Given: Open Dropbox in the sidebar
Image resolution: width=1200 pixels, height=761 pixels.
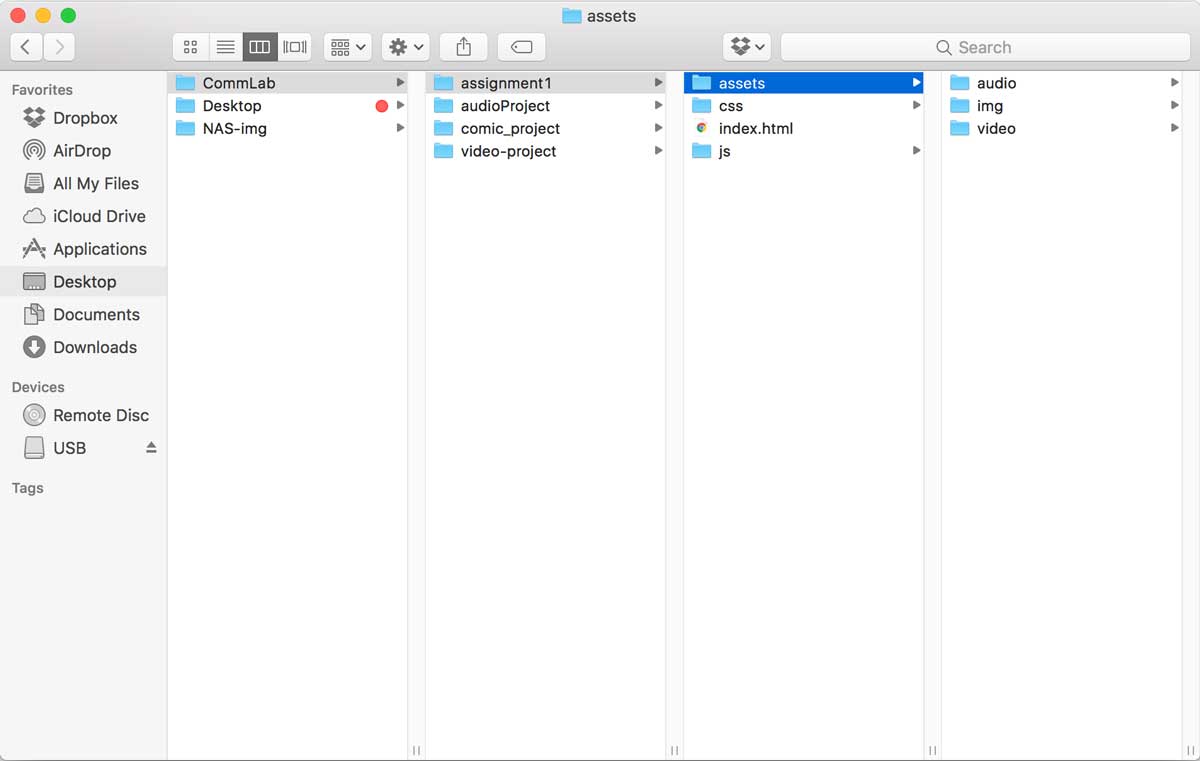Looking at the screenshot, I should point(84,118).
